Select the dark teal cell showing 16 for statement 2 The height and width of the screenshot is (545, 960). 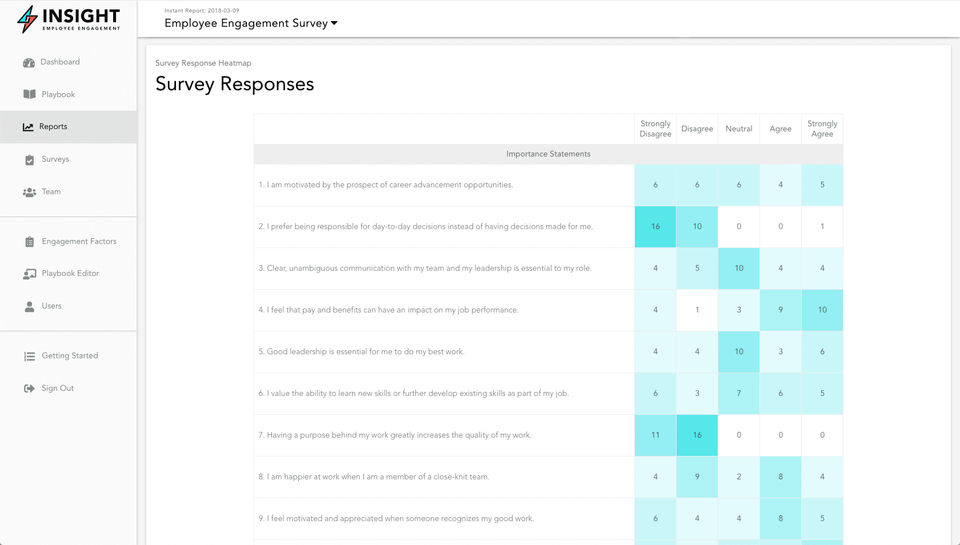[x=655, y=227]
